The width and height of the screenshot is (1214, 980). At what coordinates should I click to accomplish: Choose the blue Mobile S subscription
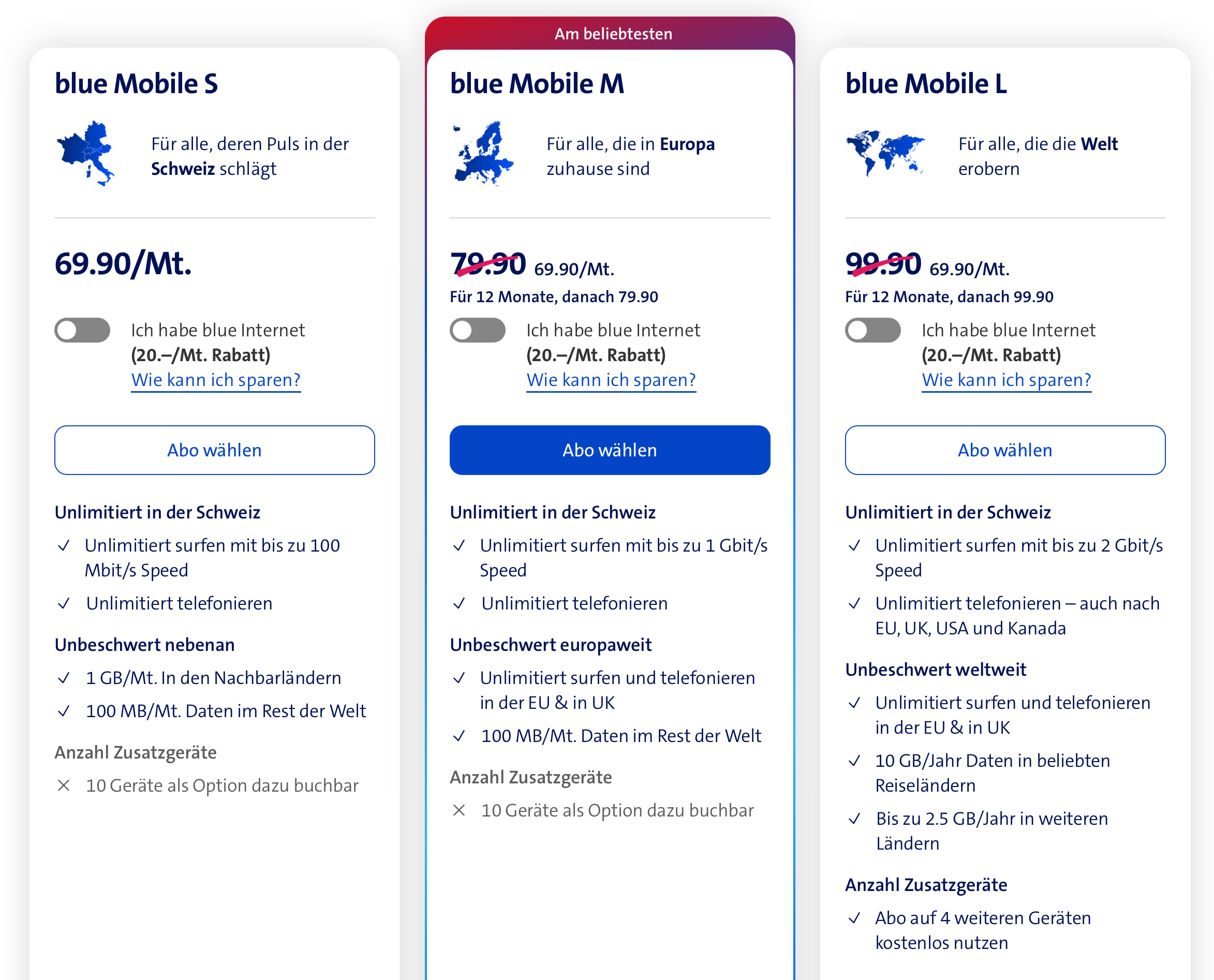pyautogui.click(x=215, y=450)
